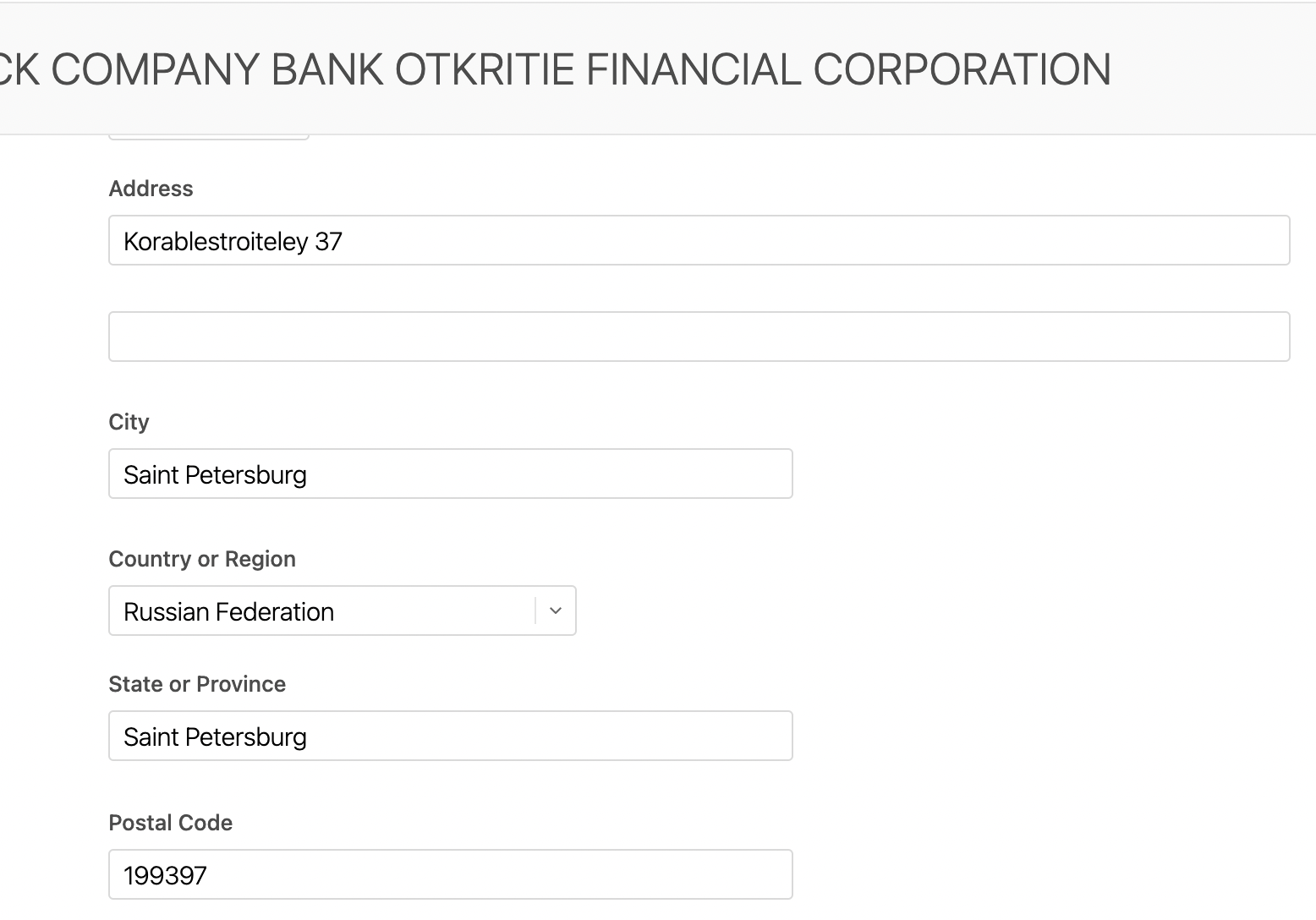Click the Russian Federation selected value text
1316x920 pixels.
click(x=228, y=611)
